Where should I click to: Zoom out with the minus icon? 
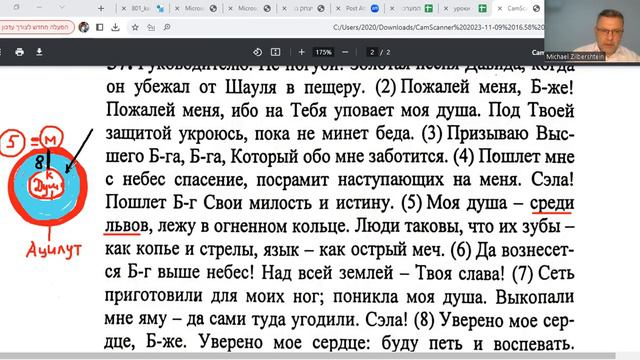pyautogui.click(x=345, y=52)
